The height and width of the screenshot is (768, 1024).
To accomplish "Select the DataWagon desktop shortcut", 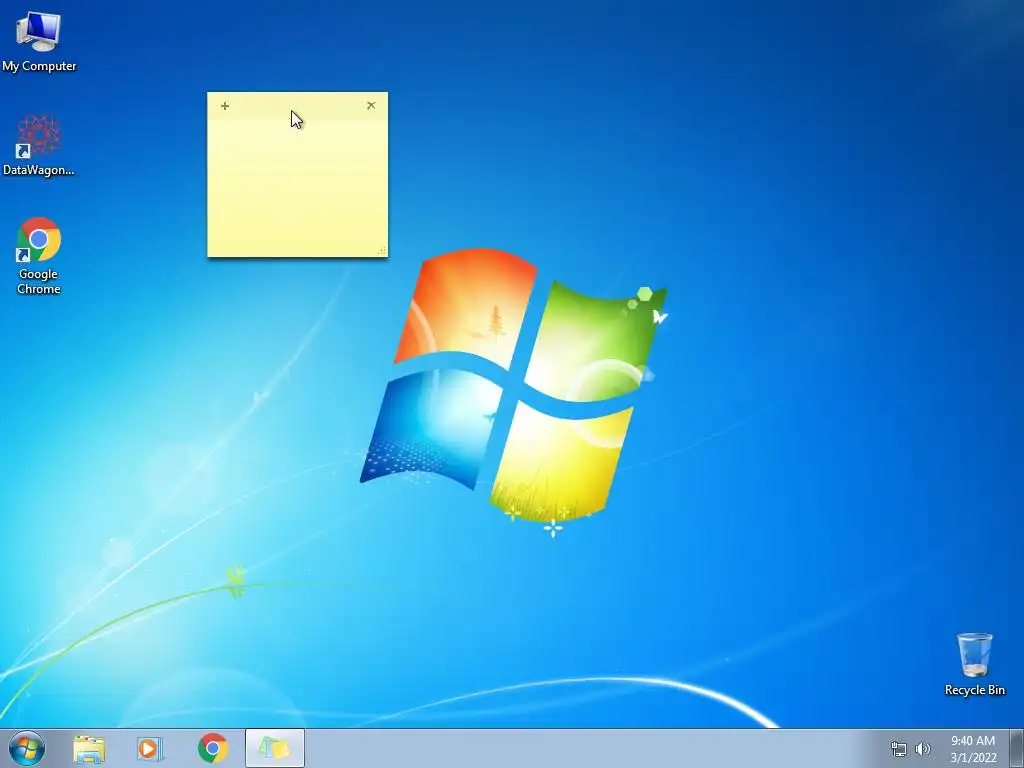I will pyautogui.click(x=39, y=145).
